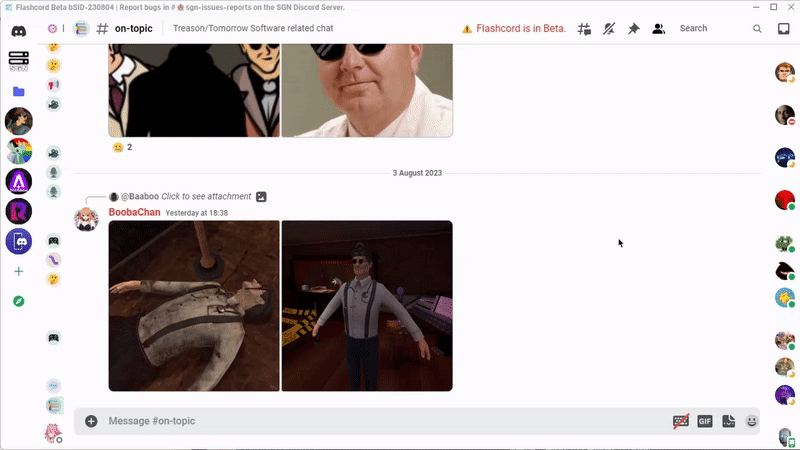This screenshot has height=450, width=800.
Task: Open member with solid red avatar
Action: (x=785, y=200)
